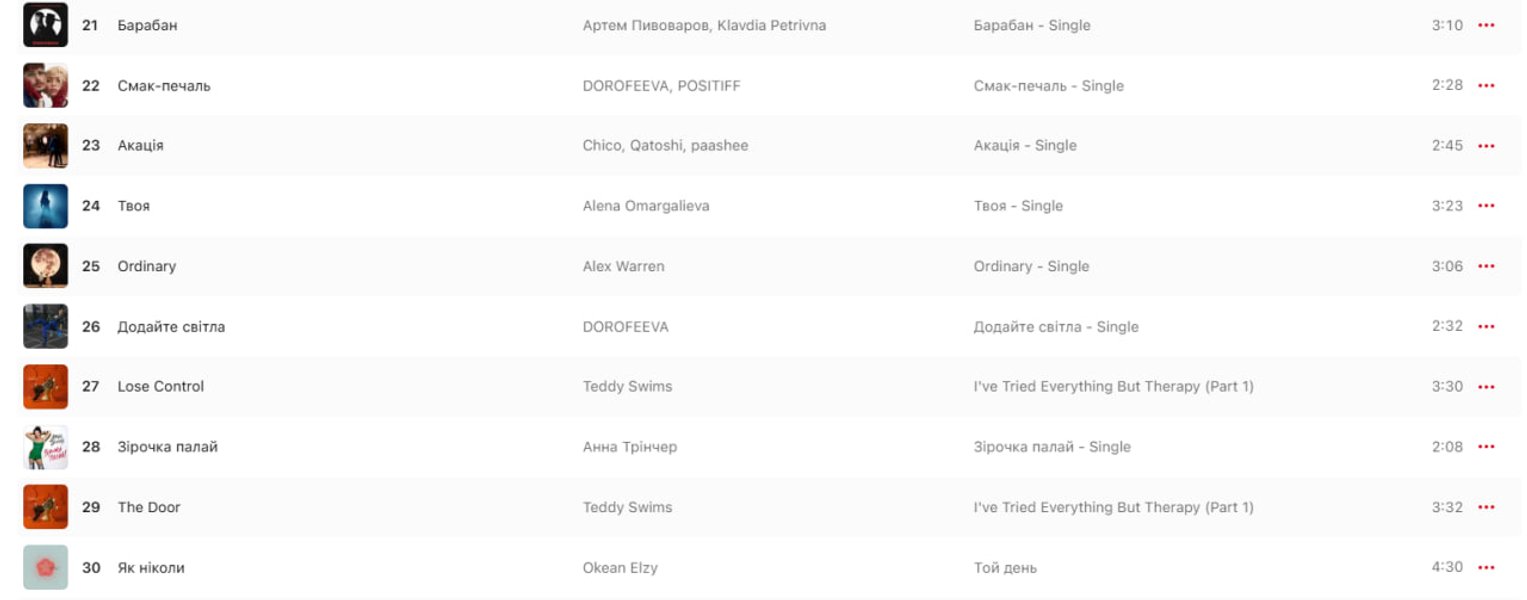Click the Як ніколи album artwork
Screen dimensions: 1527x600
(x=45, y=567)
